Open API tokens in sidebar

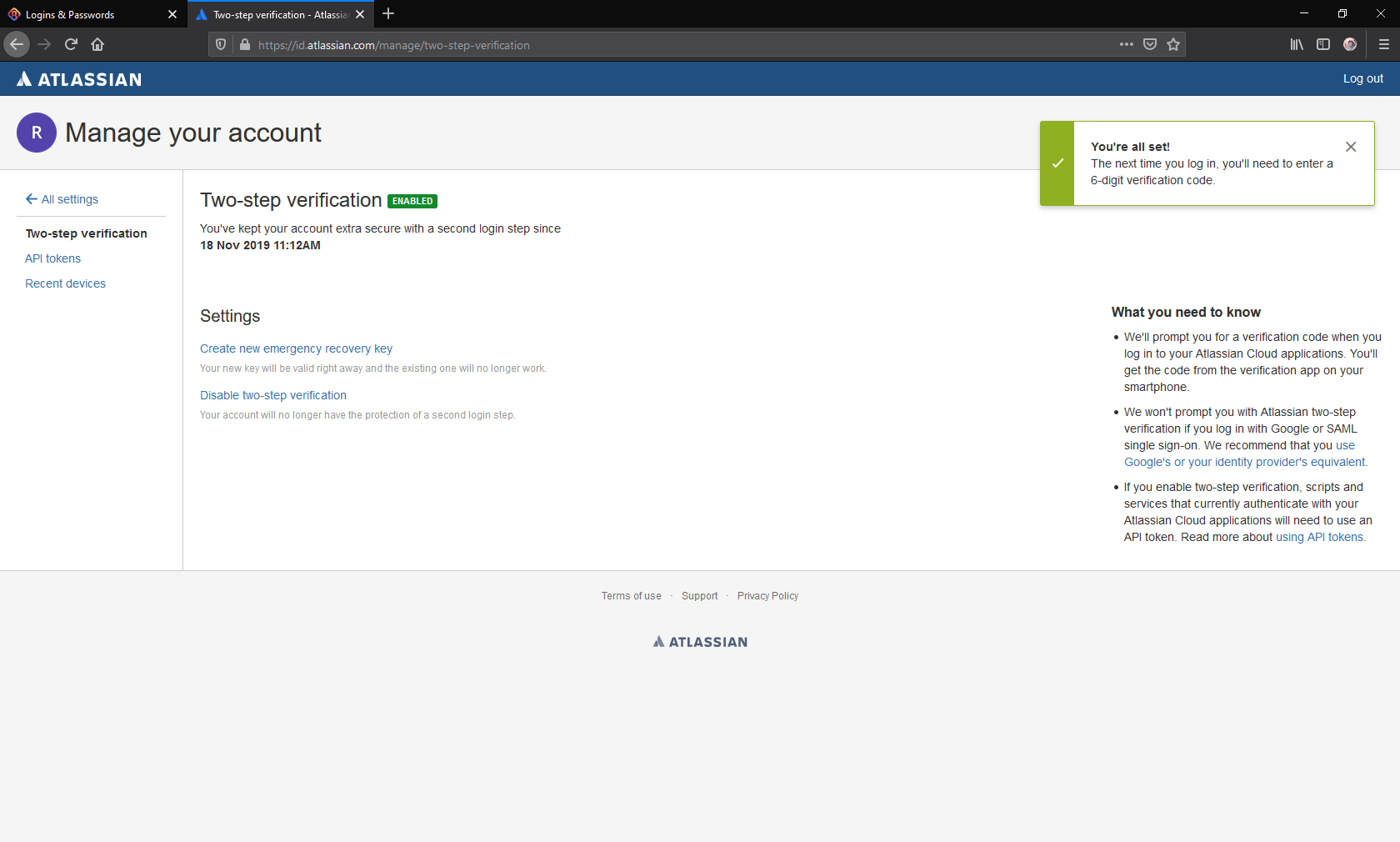tap(52, 258)
